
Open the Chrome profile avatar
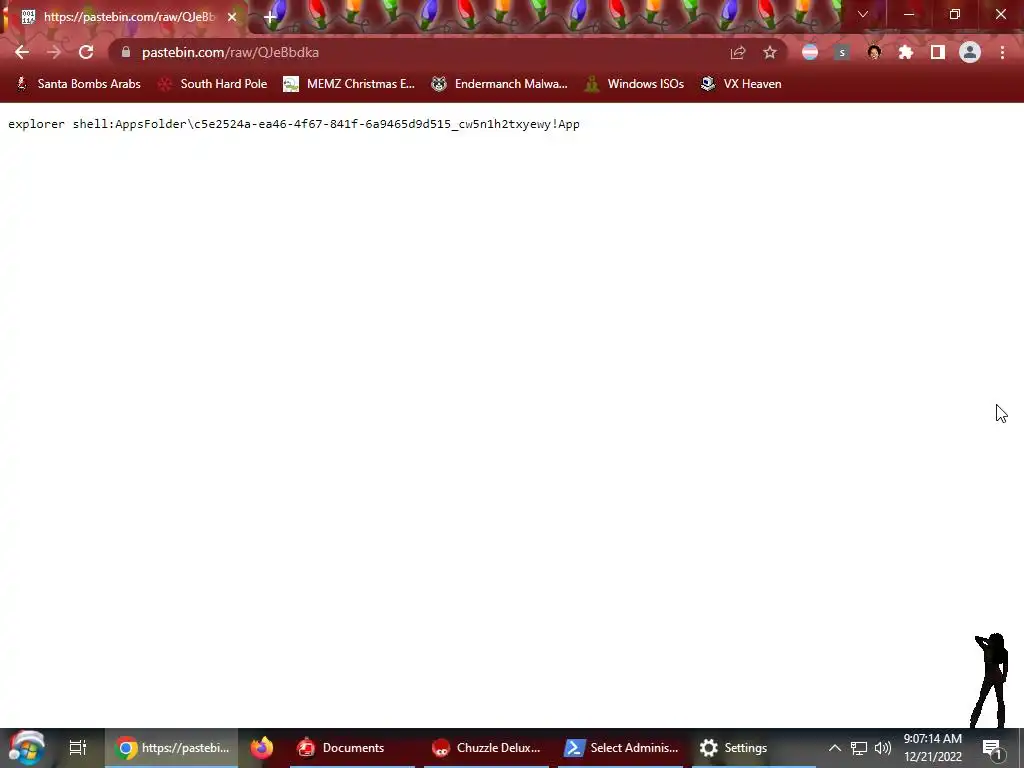(x=970, y=52)
